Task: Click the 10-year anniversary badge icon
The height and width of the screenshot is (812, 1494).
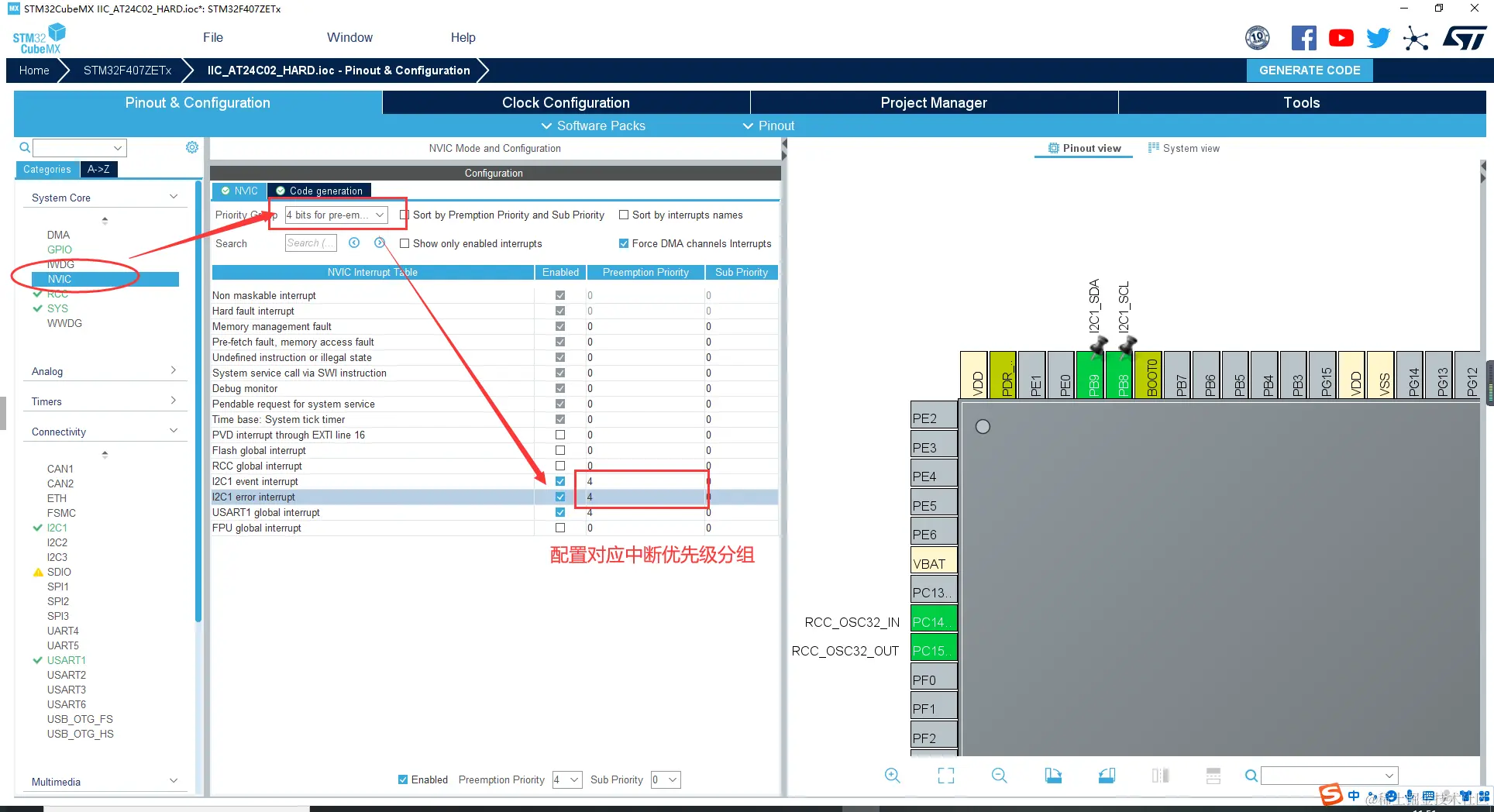Action: (1258, 37)
